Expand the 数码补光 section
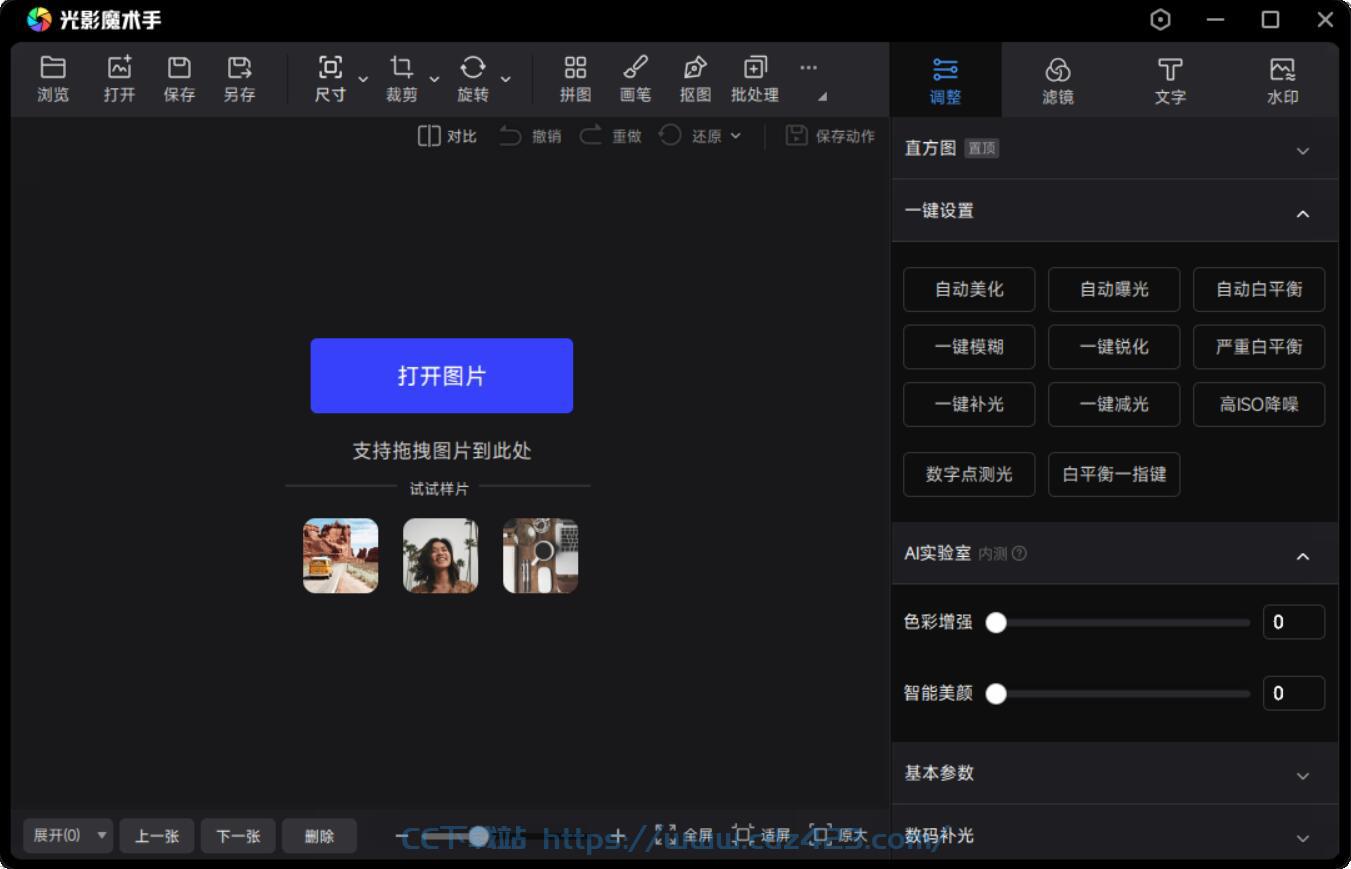 [1302, 838]
